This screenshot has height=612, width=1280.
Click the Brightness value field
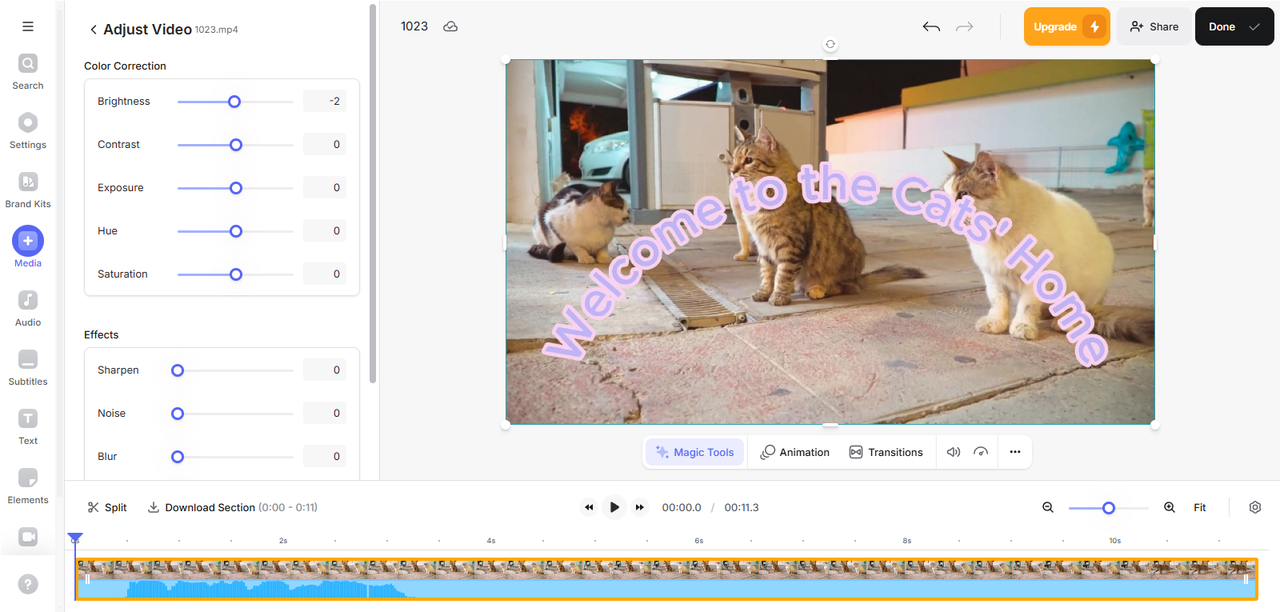tap(325, 101)
